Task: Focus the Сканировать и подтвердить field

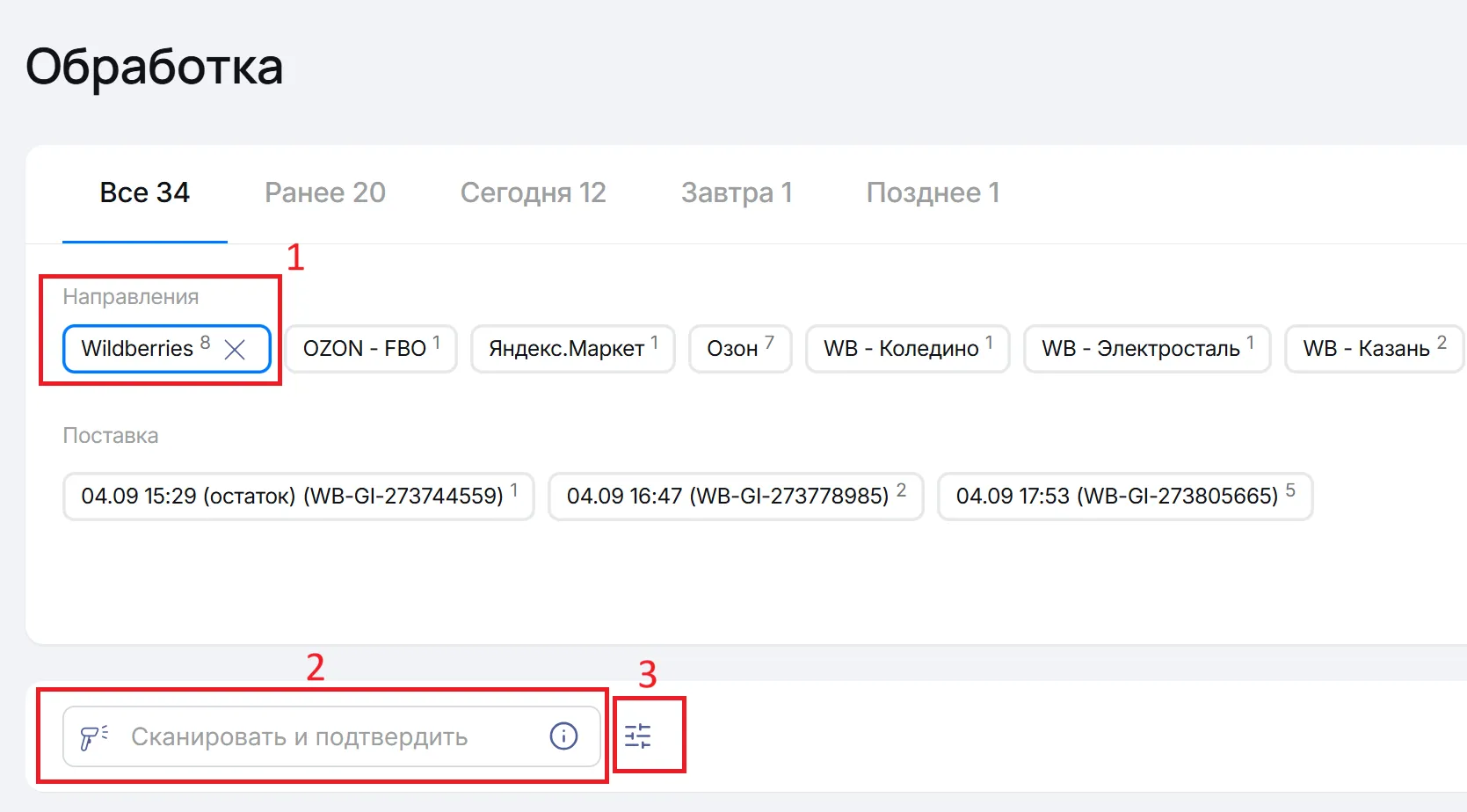Action: click(x=331, y=736)
